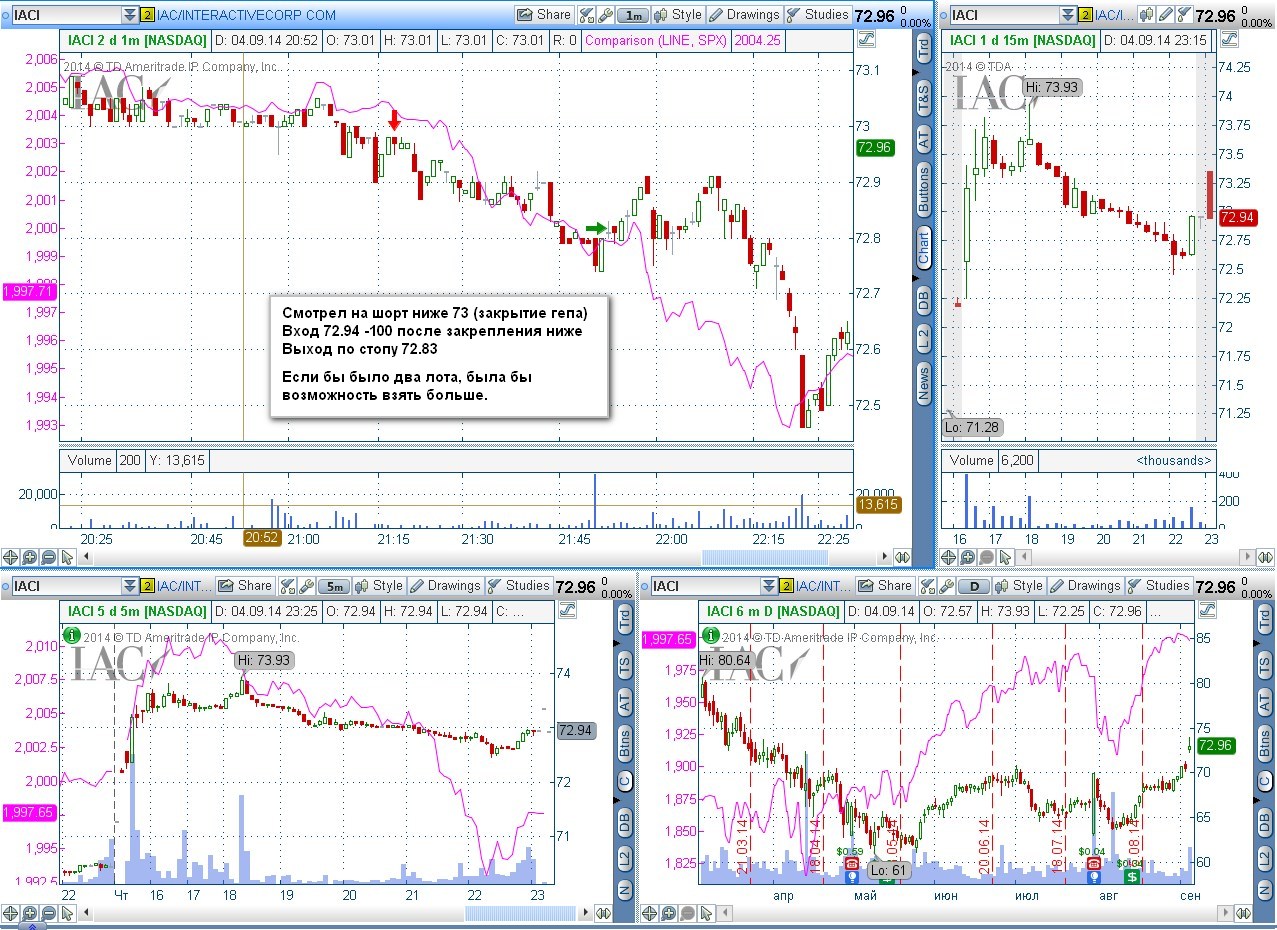Click the 'Hi: 80.64' bubble on the daily chart
1277x930 pixels.
tap(725, 660)
